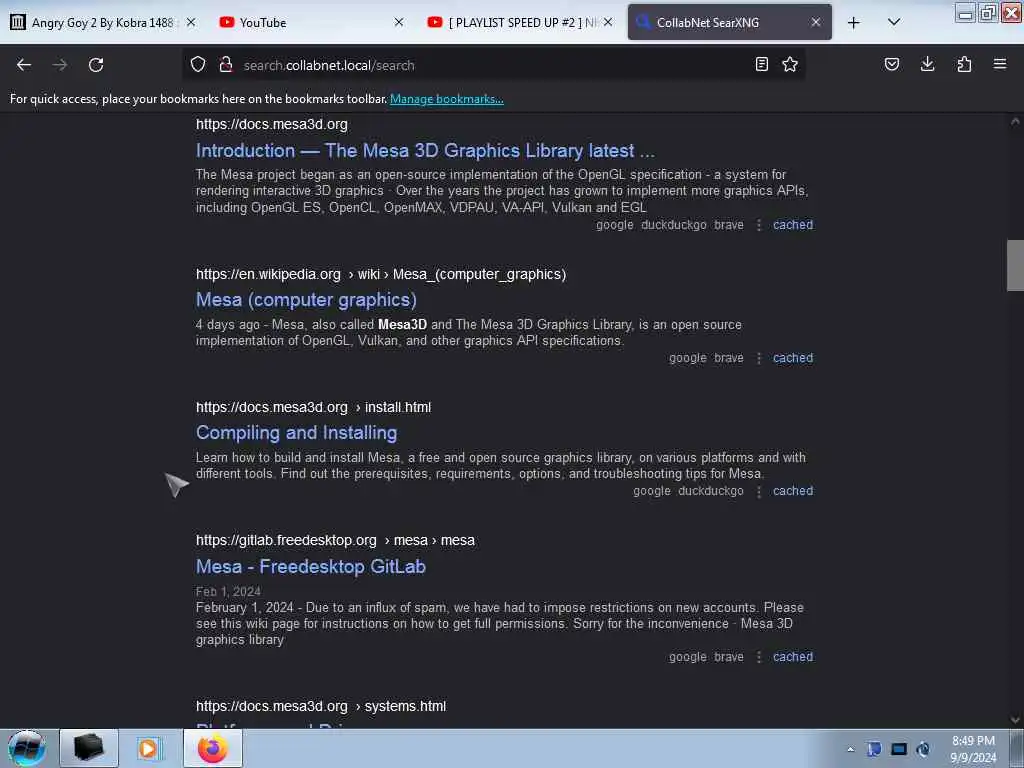Open cached link of the Wikipedia Mesa result
1024x768 pixels.
793,358
